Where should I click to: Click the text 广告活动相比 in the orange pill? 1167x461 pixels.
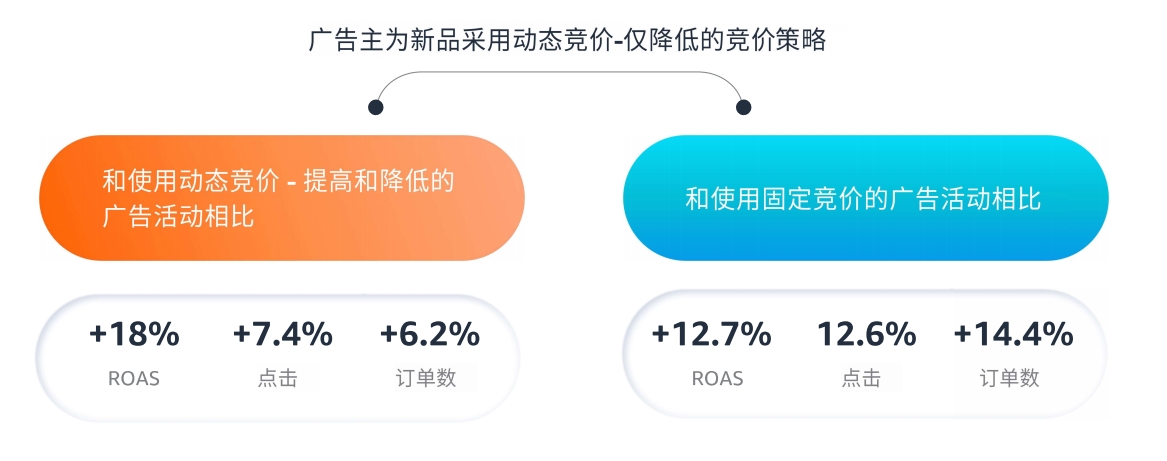coord(178,215)
